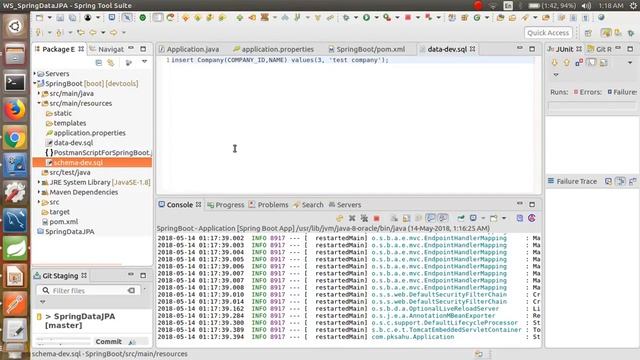The height and width of the screenshot is (360, 640).
Task: Click Remove All Terminated Launches double-X icon
Action: pos(364,218)
